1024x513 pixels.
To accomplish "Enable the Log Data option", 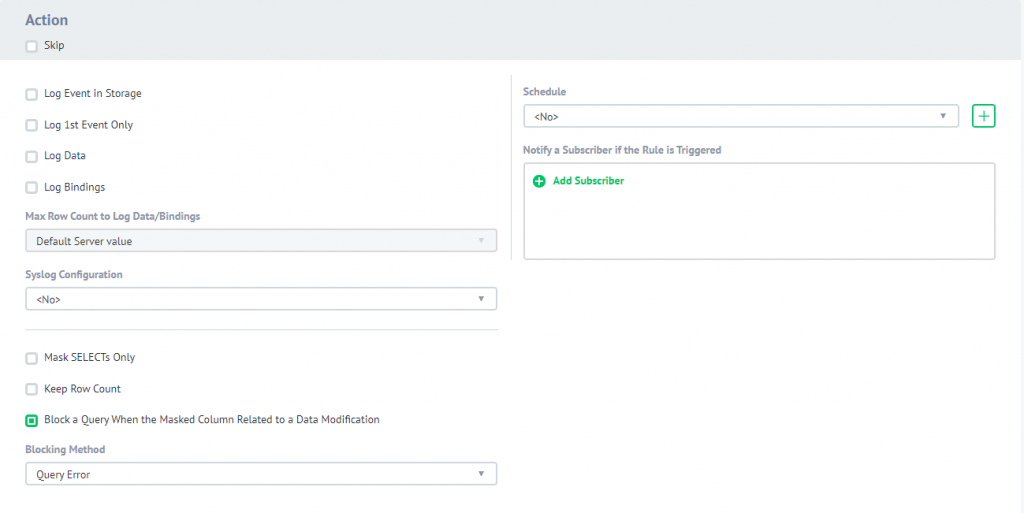I will tap(32, 156).
